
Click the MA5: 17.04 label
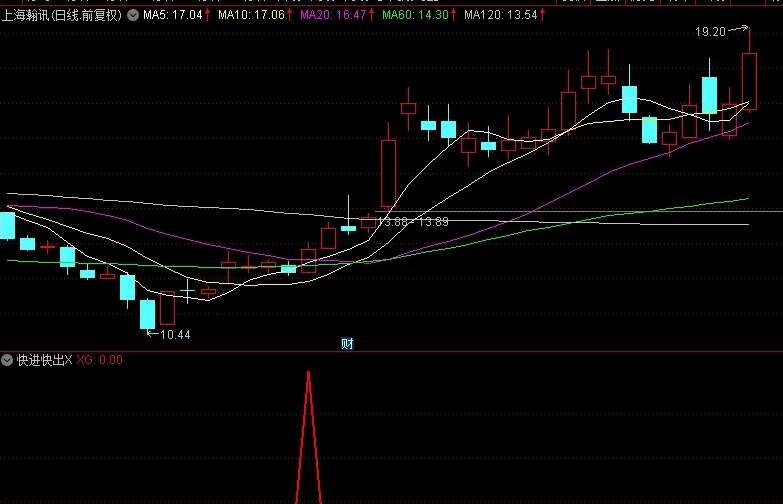coord(173,15)
